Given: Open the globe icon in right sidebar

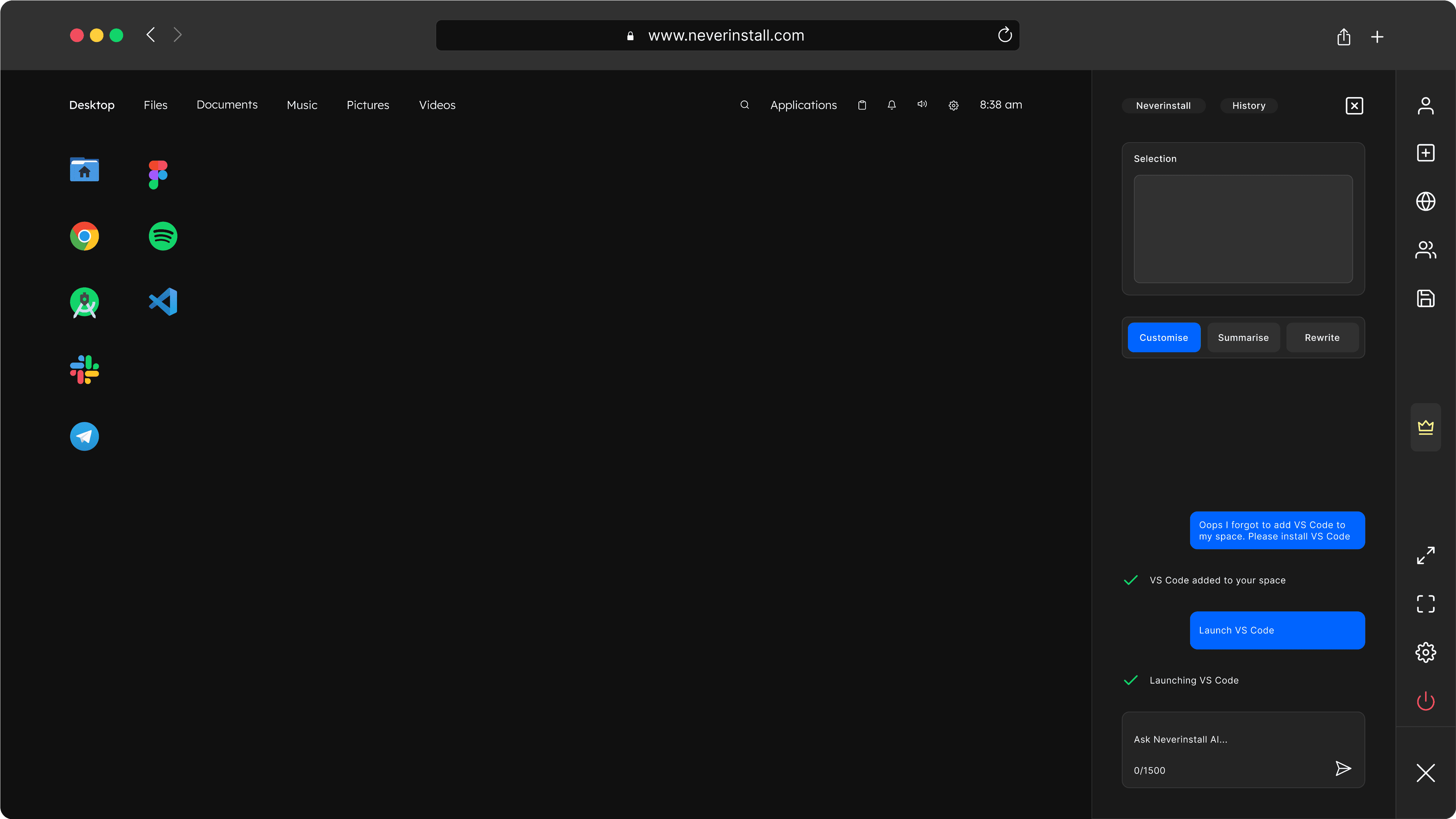Looking at the screenshot, I should [x=1425, y=201].
